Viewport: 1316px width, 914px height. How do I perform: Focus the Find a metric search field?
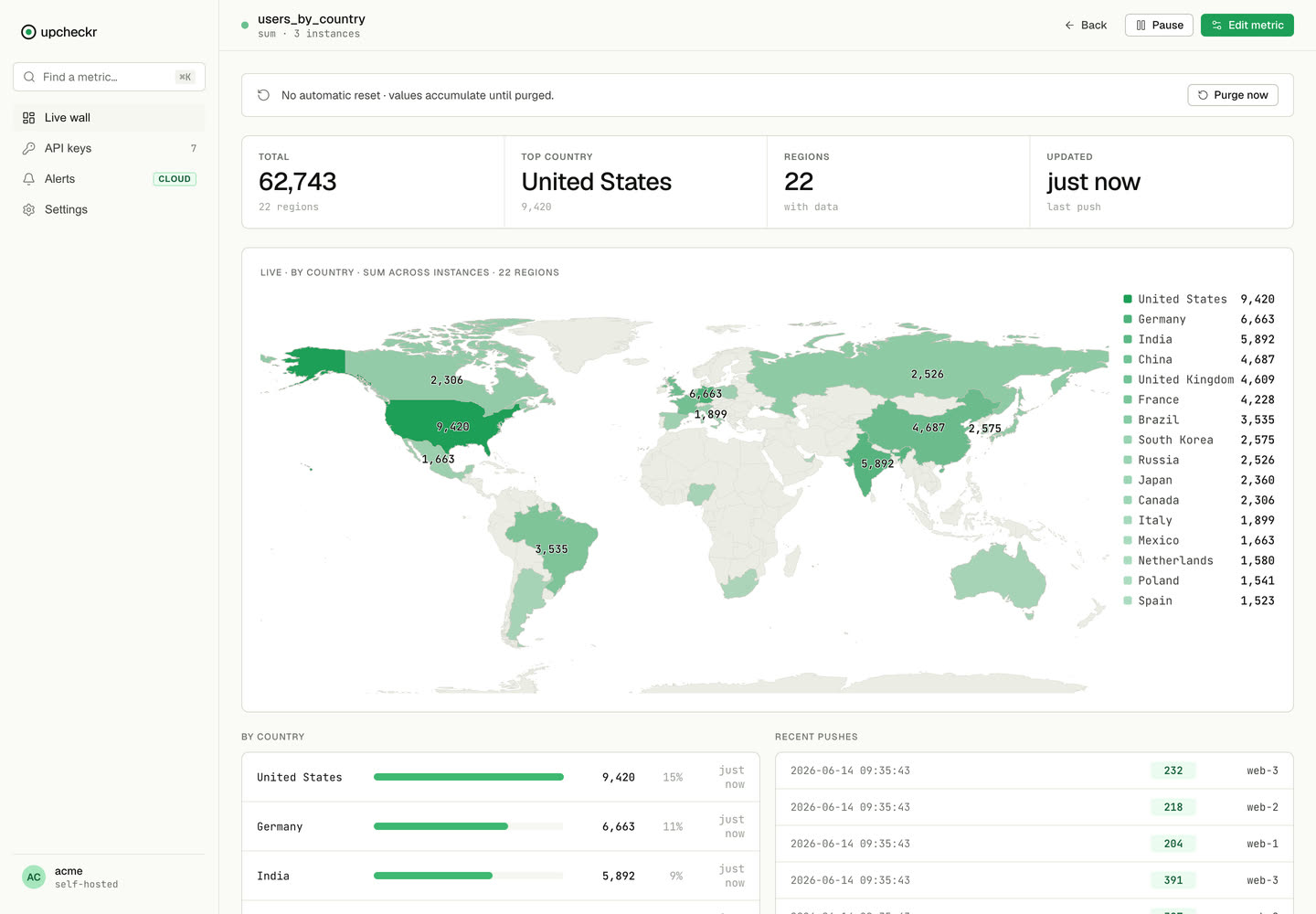tap(109, 77)
